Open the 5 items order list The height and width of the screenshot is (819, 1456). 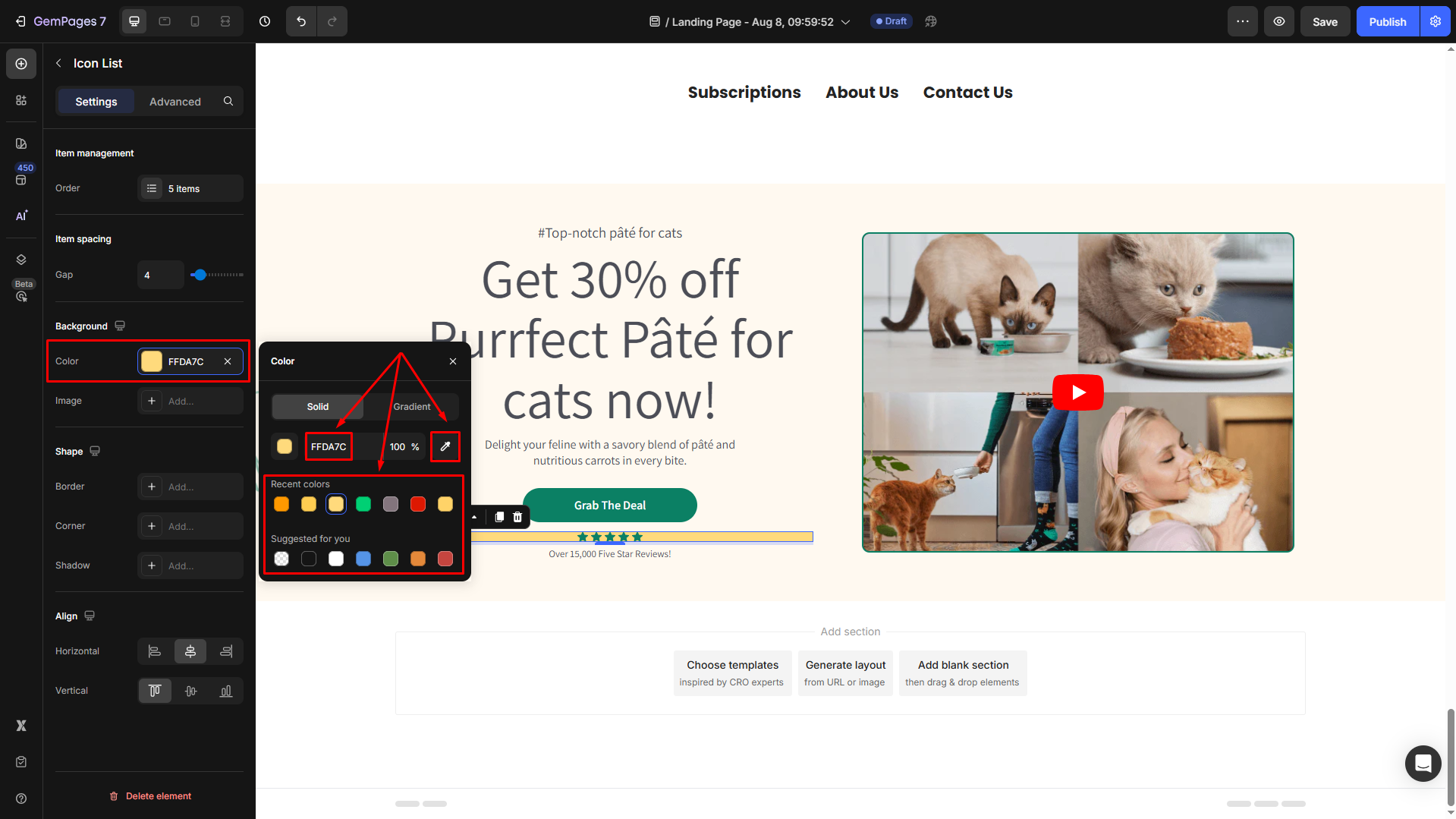[x=190, y=188]
